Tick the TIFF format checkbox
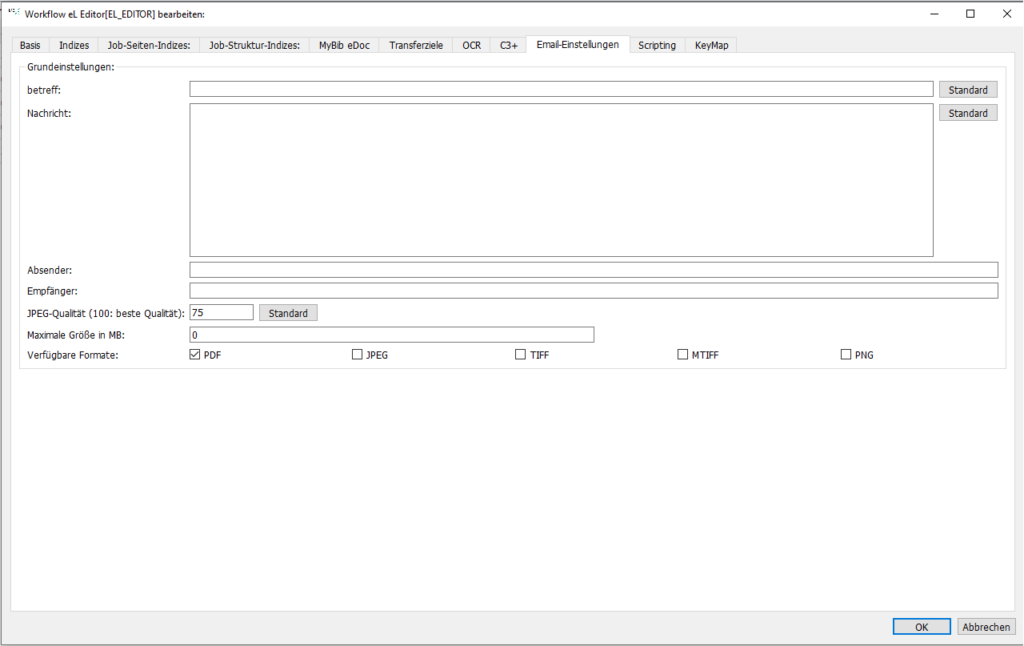 coord(520,355)
